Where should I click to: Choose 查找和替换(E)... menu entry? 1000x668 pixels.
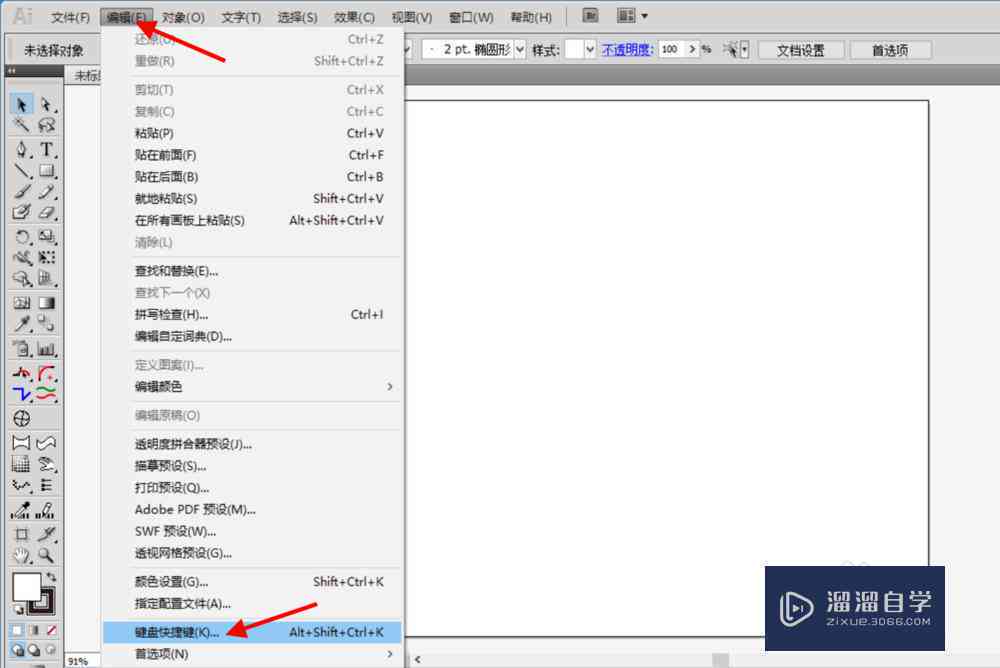tap(252, 271)
